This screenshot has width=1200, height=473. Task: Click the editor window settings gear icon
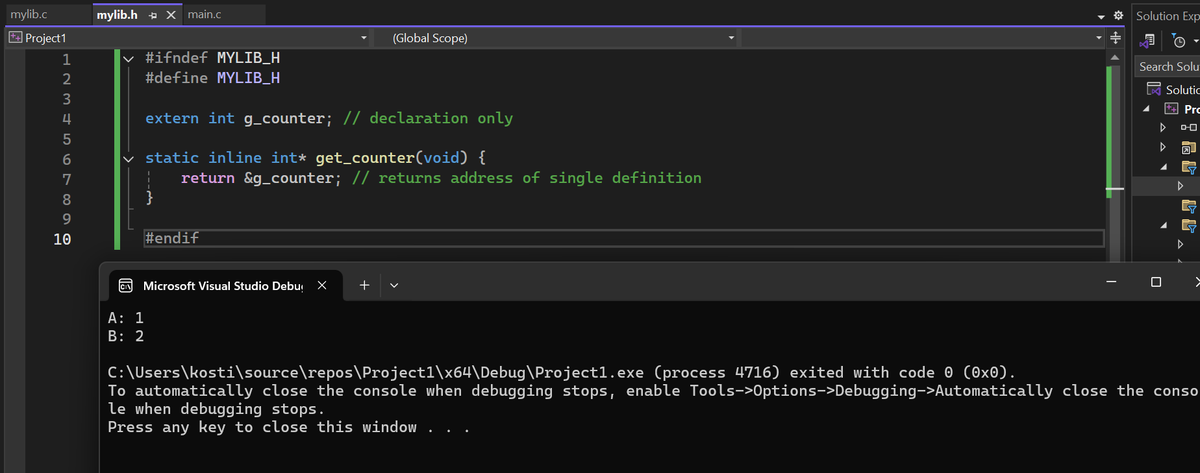point(1119,16)
